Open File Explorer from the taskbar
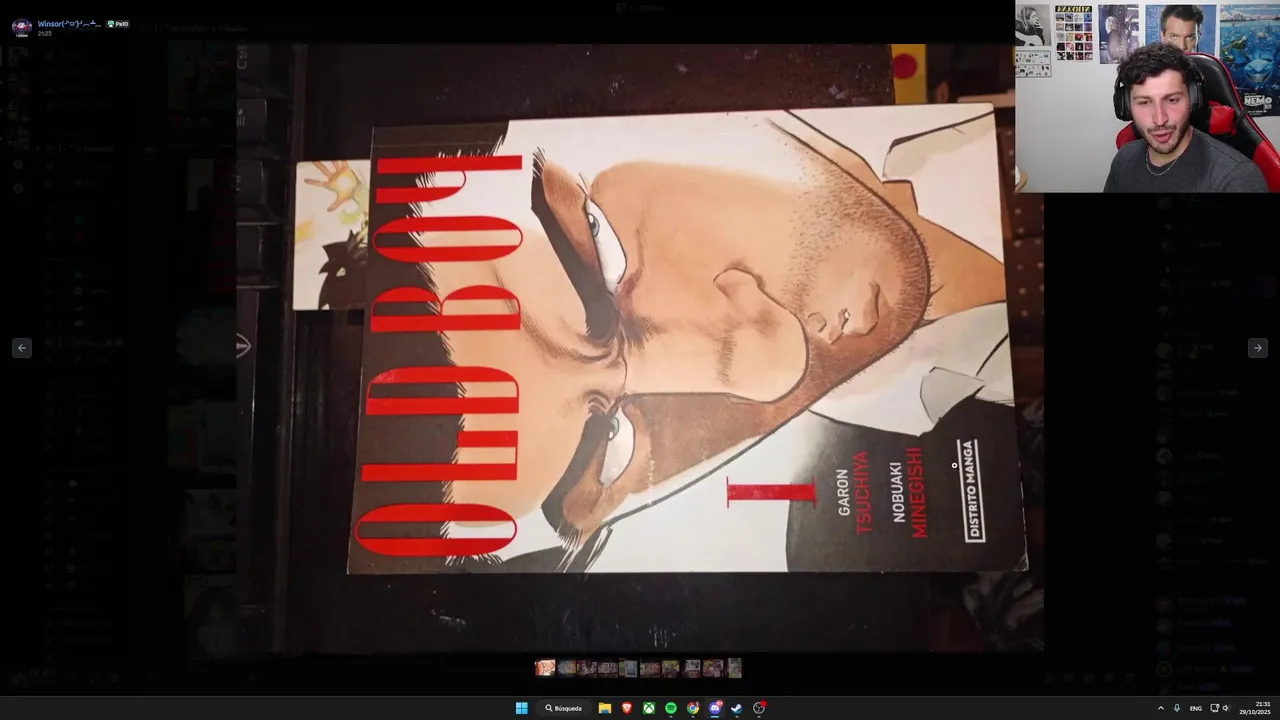The image size is (1280, 720). coord(605,708)
